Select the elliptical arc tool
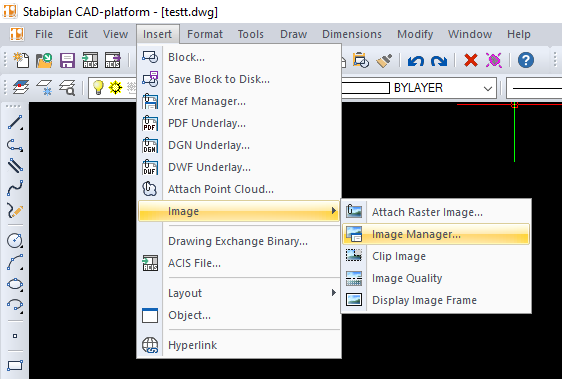 [15, 306]
